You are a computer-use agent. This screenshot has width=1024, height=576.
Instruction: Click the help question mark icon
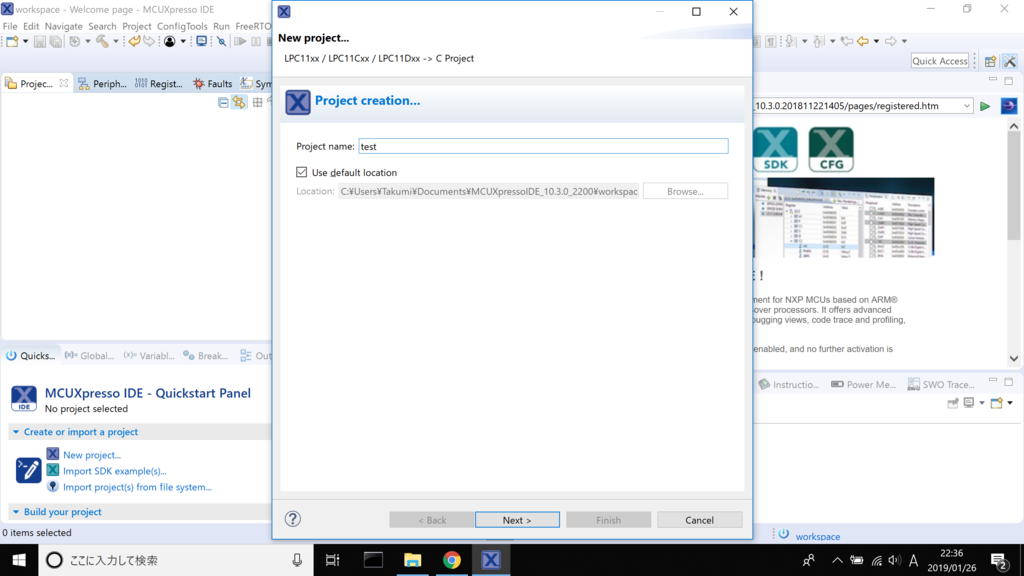click(293, 519)
